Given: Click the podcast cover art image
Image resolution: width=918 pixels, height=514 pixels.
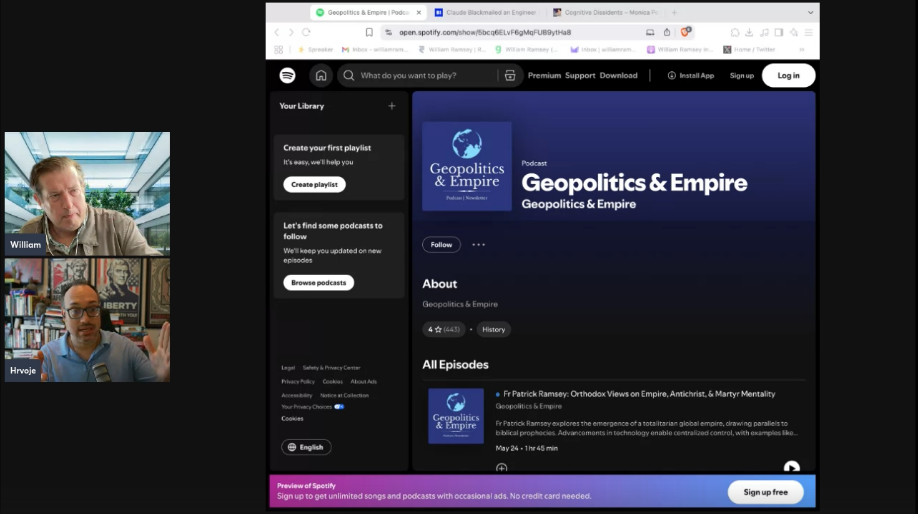Looking at the screenshot, I should (x=467, y=166).
